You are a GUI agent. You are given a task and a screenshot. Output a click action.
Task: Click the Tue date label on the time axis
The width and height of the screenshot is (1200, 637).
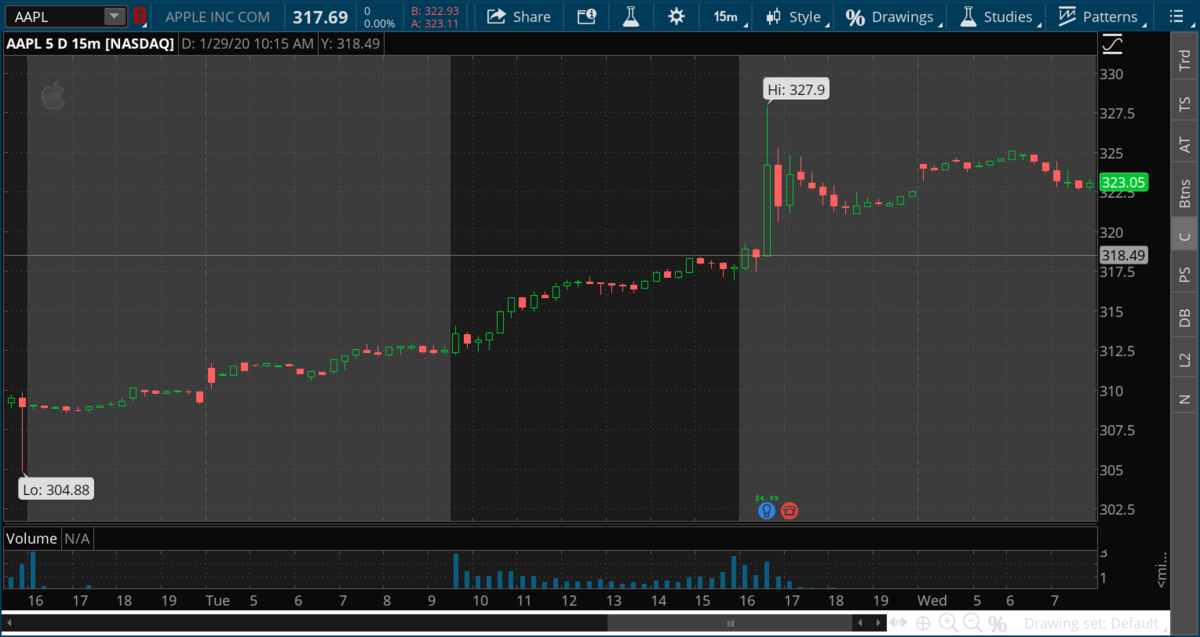point(218,600)
